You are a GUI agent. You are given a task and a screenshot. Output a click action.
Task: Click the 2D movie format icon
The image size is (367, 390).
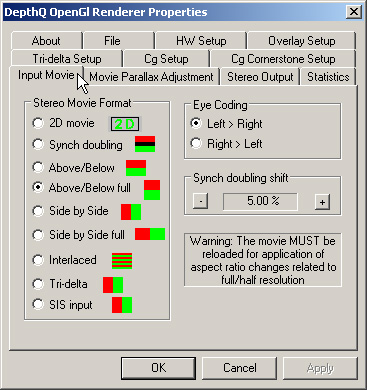coord(125,124)
